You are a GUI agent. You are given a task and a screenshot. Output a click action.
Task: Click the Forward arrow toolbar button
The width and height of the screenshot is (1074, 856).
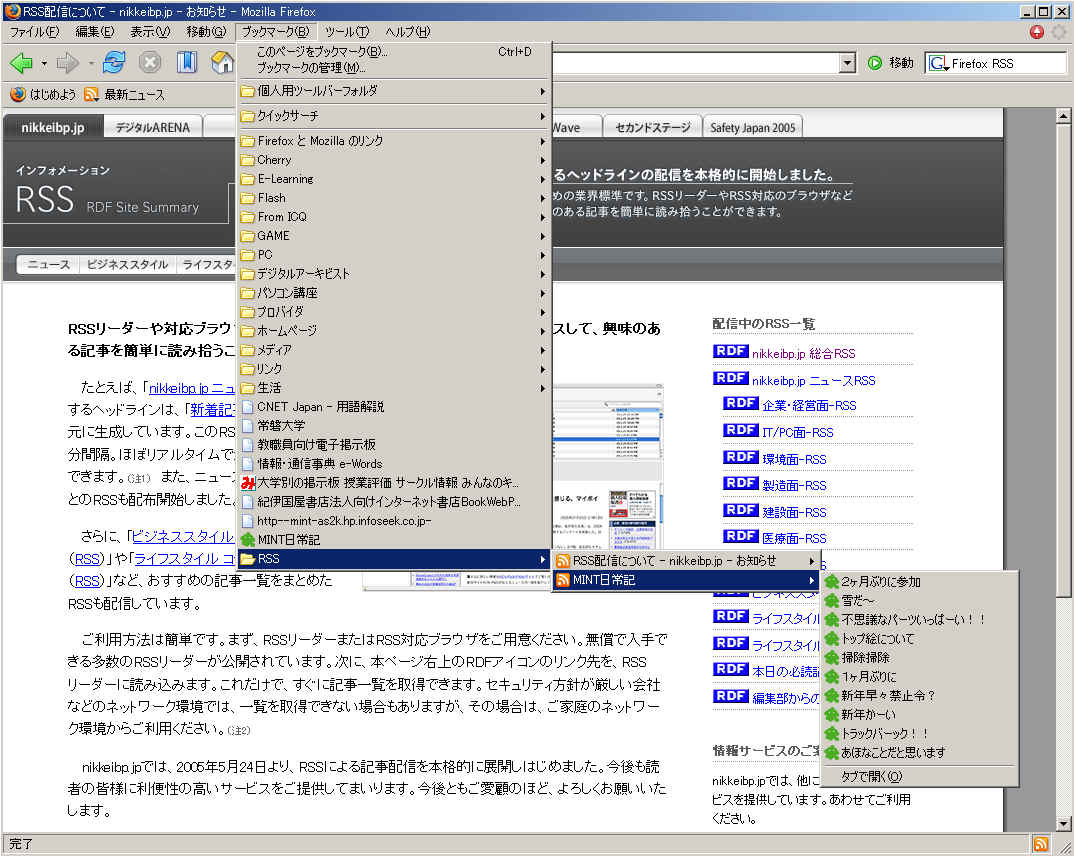click(x=67, y=63)
